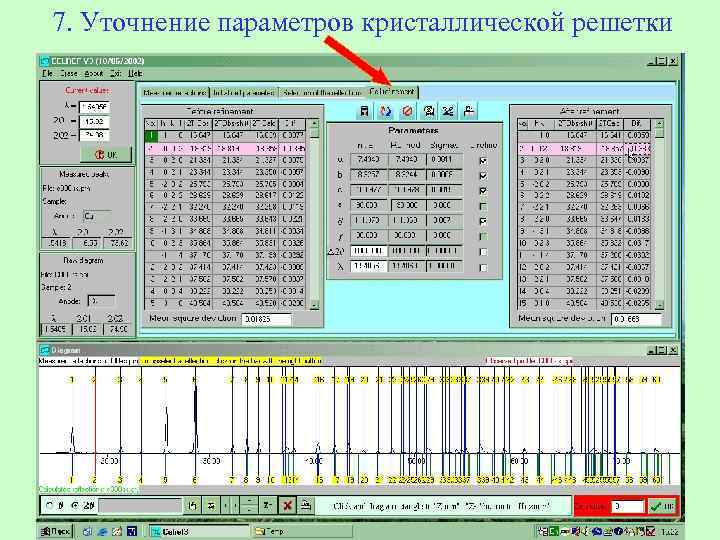
Task: Select the 2θ radio button in diagram toolbar
Action: [x=74, y=506]
